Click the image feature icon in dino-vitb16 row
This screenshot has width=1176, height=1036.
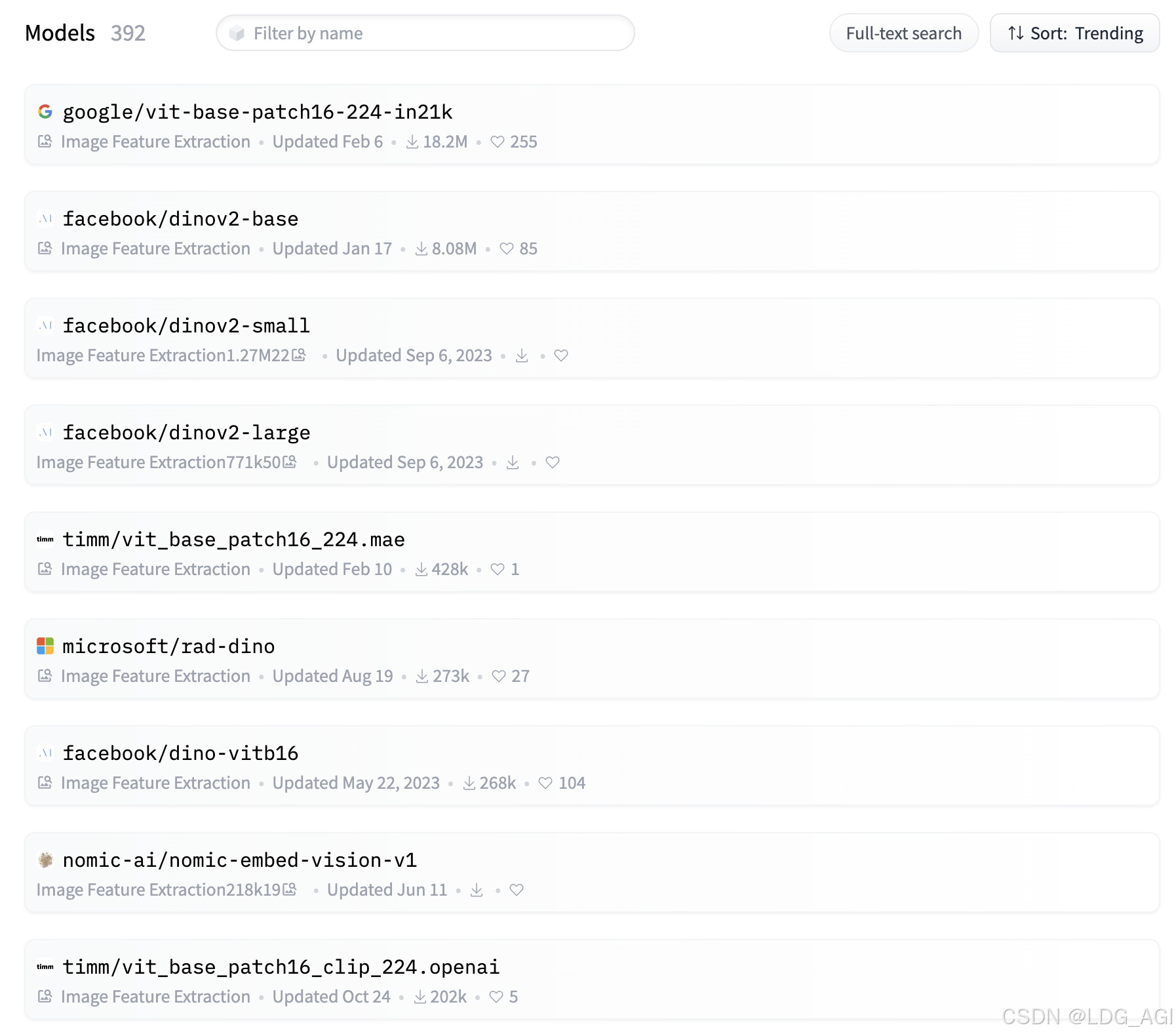click(45, 782)
